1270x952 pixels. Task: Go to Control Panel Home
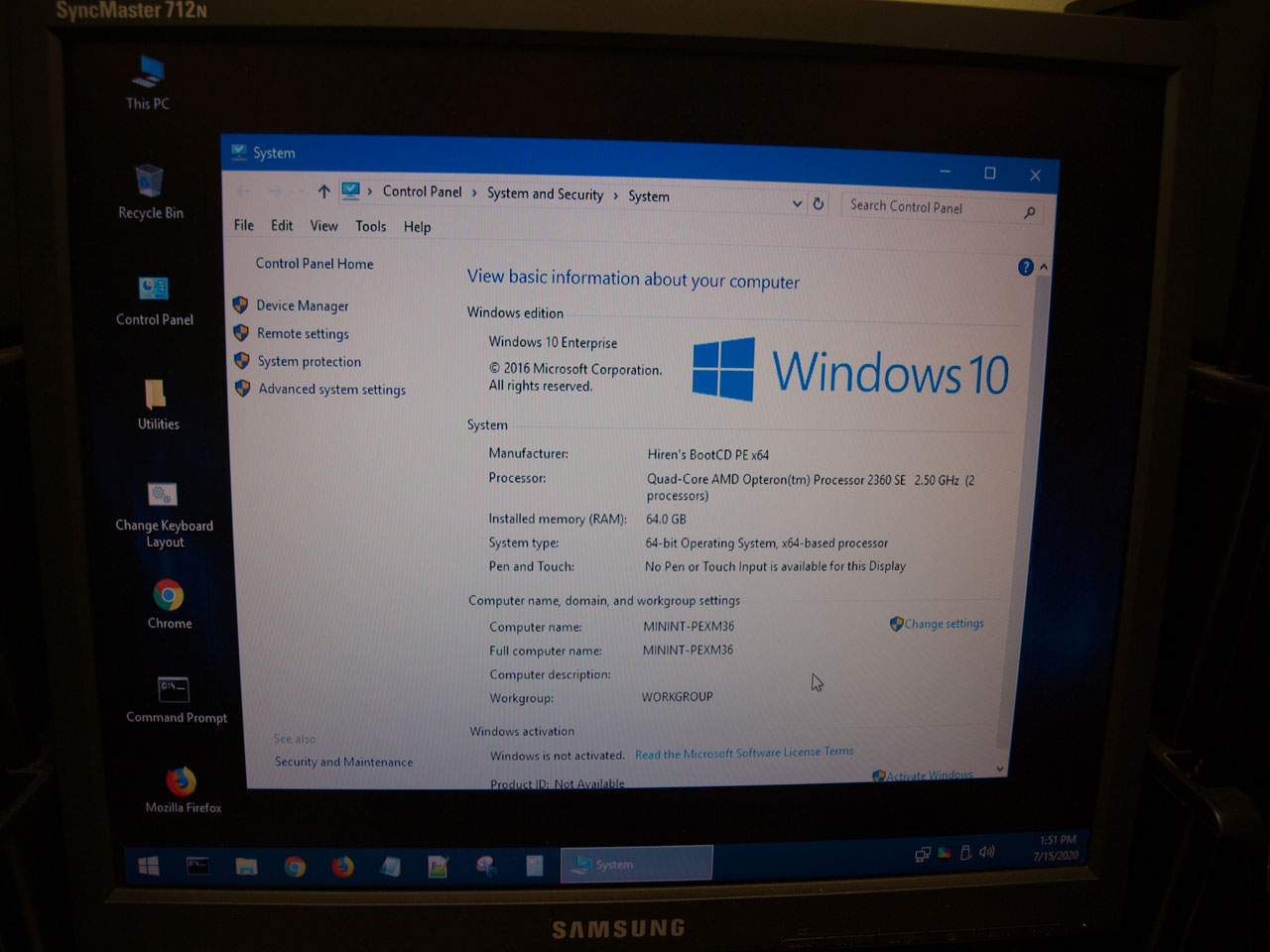pos(315,264)
